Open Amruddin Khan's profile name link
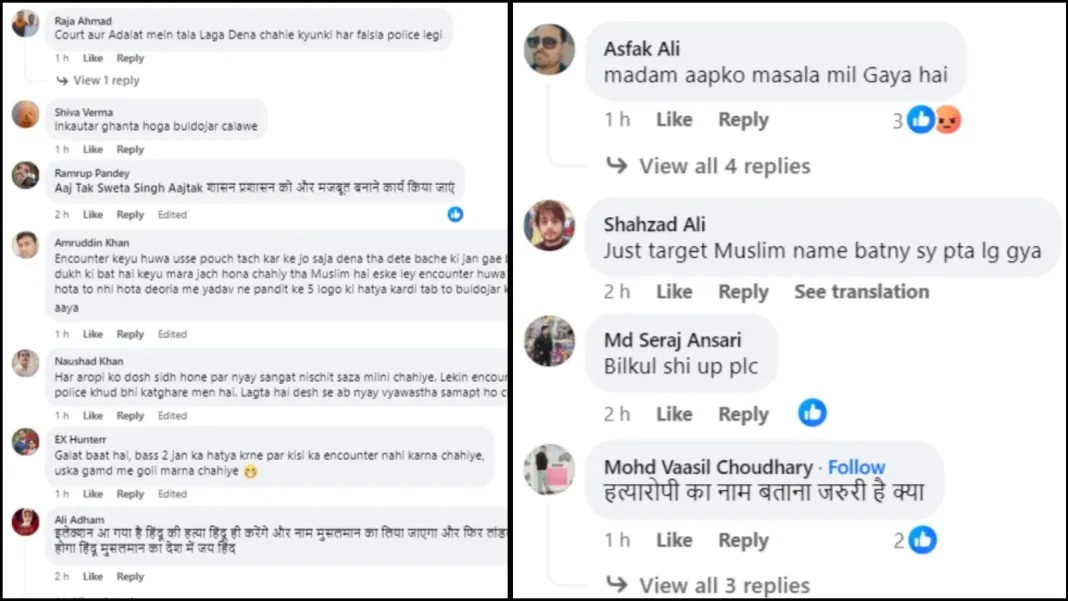The width and height of the screenshot is (1068, 601). coord(92,242)
